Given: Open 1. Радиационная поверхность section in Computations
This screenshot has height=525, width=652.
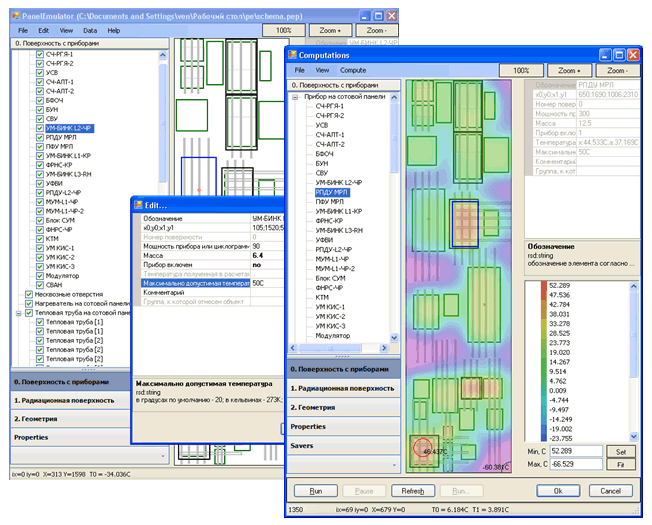Looking at the screenshot, I should click(x=343, y=388).
